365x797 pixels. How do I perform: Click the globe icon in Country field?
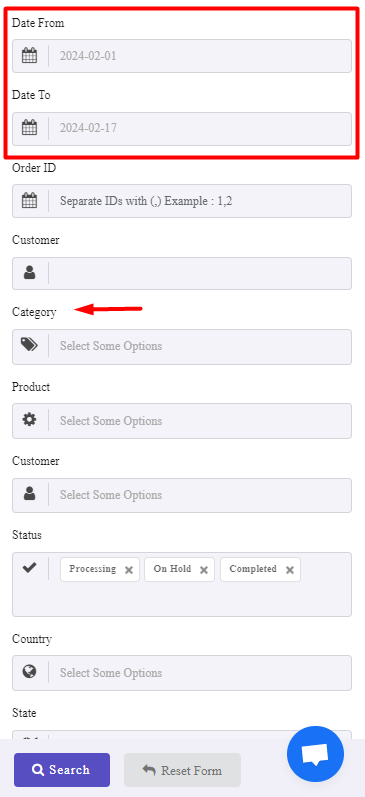pos(29,672)
